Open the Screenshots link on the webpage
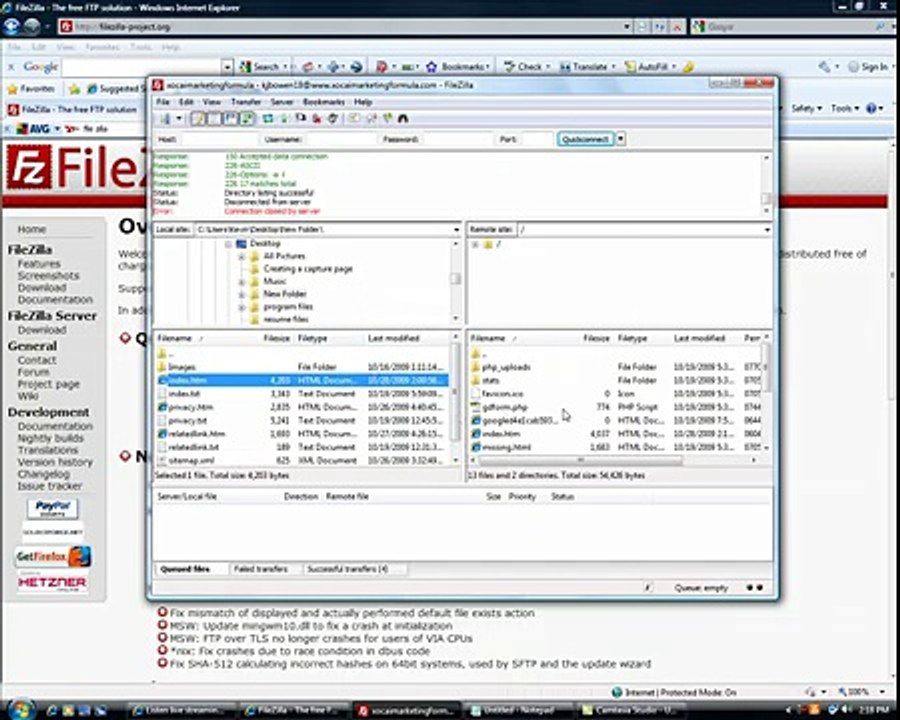 (48, 276)
